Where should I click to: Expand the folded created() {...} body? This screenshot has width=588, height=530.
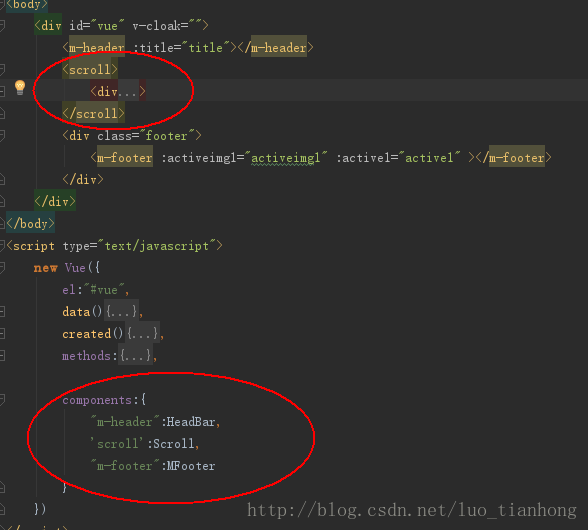pyautogui.click(x=142, y=334)
